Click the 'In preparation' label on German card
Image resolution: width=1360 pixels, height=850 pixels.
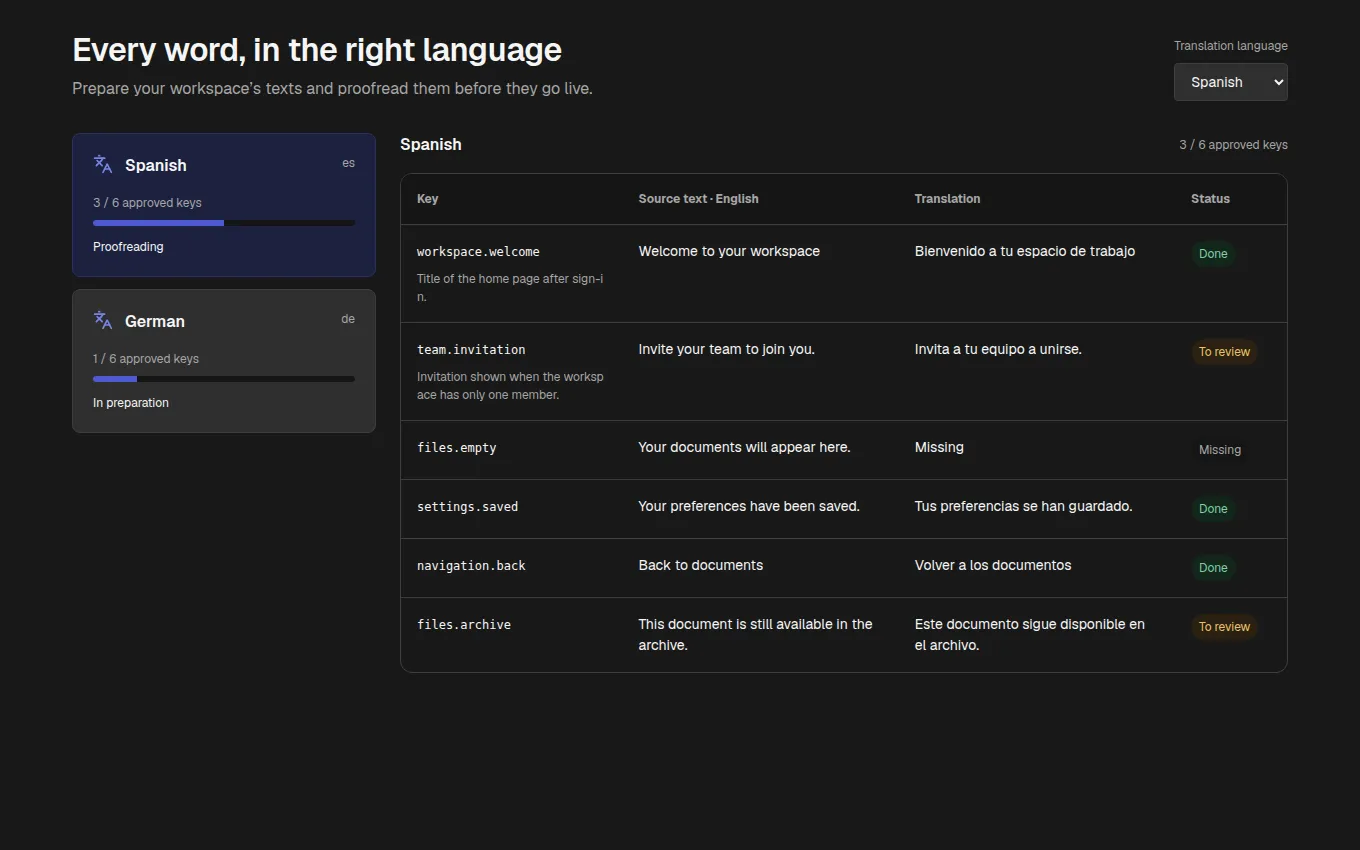(131, 403)
